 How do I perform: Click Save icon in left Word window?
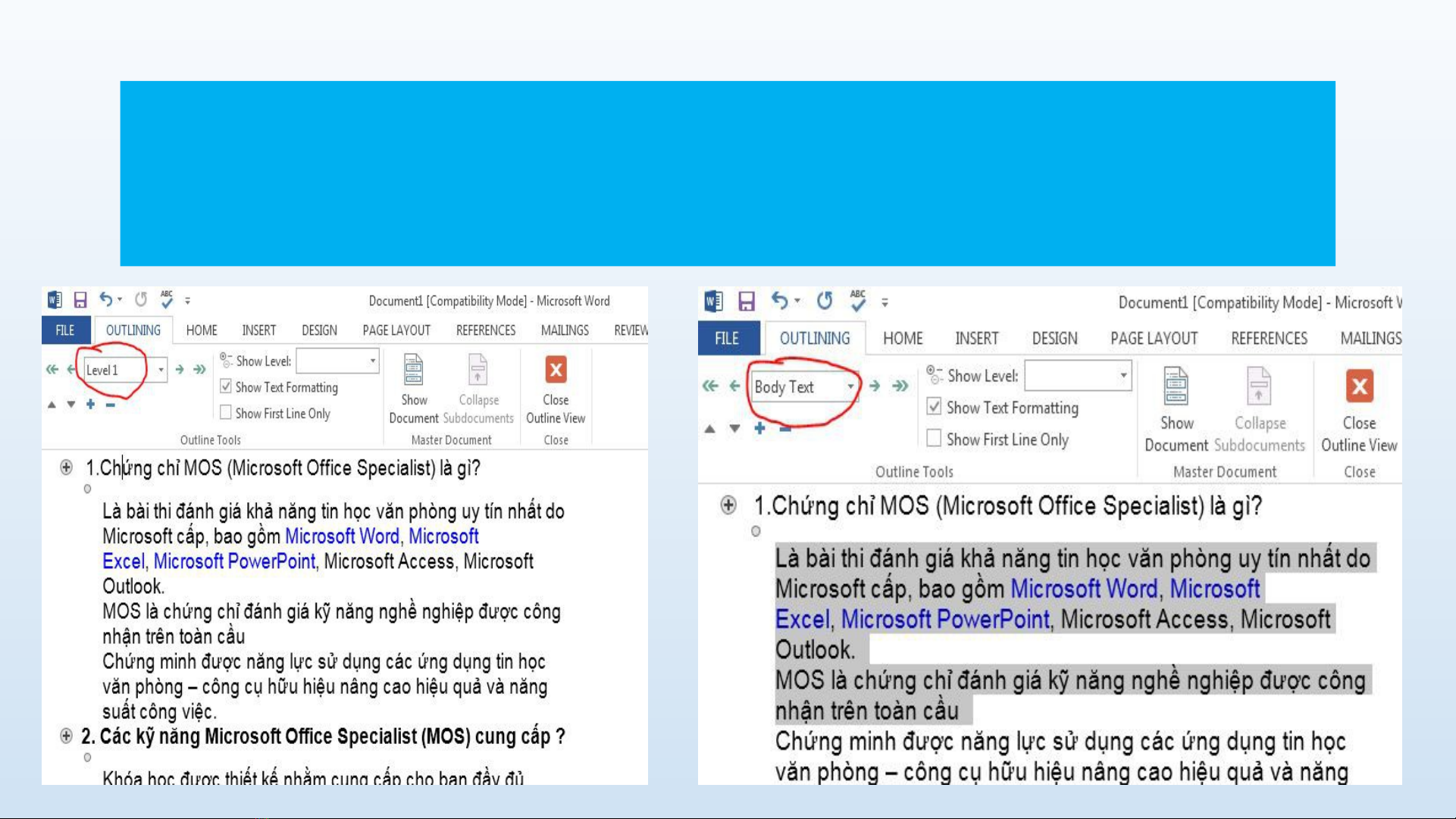[x=80, y=300]
